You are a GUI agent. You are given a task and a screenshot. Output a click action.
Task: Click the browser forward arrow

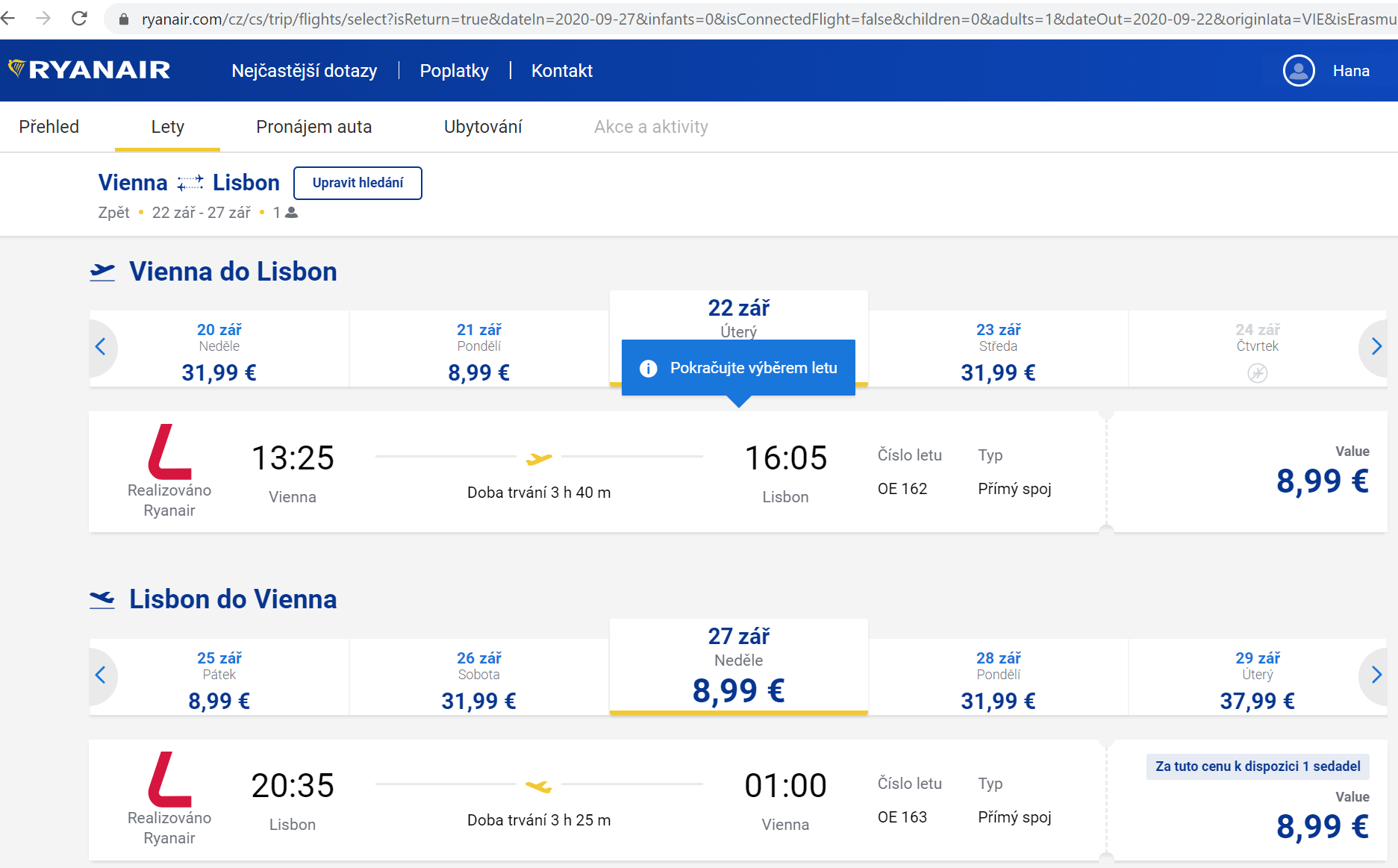tap(43, 19)
